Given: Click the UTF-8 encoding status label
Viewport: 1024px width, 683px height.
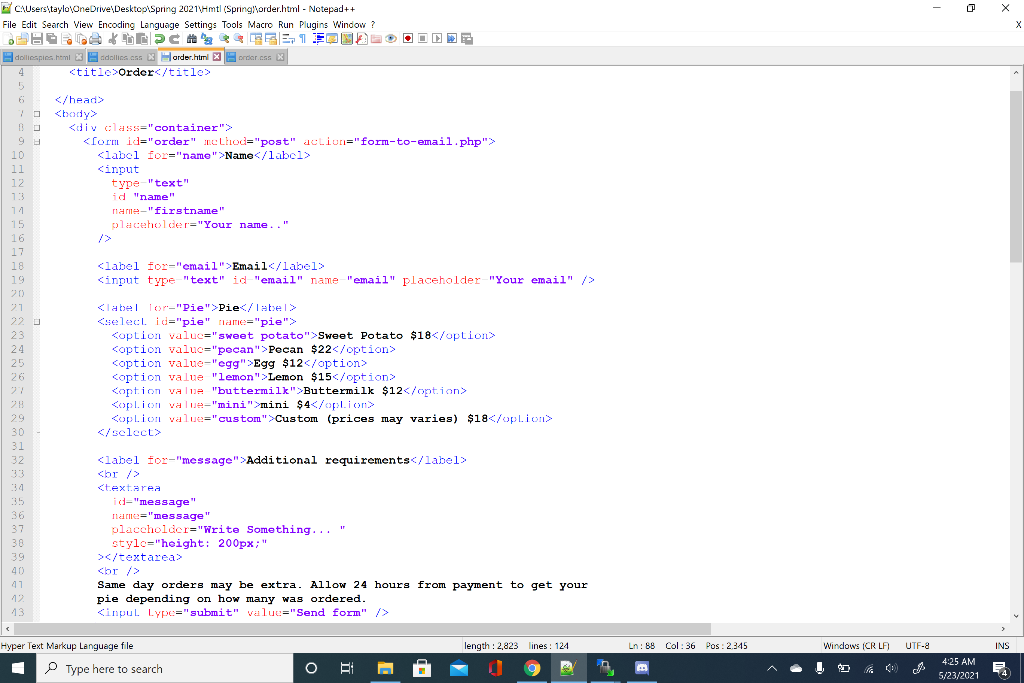Looking at the screenshot, I should 918,646.
